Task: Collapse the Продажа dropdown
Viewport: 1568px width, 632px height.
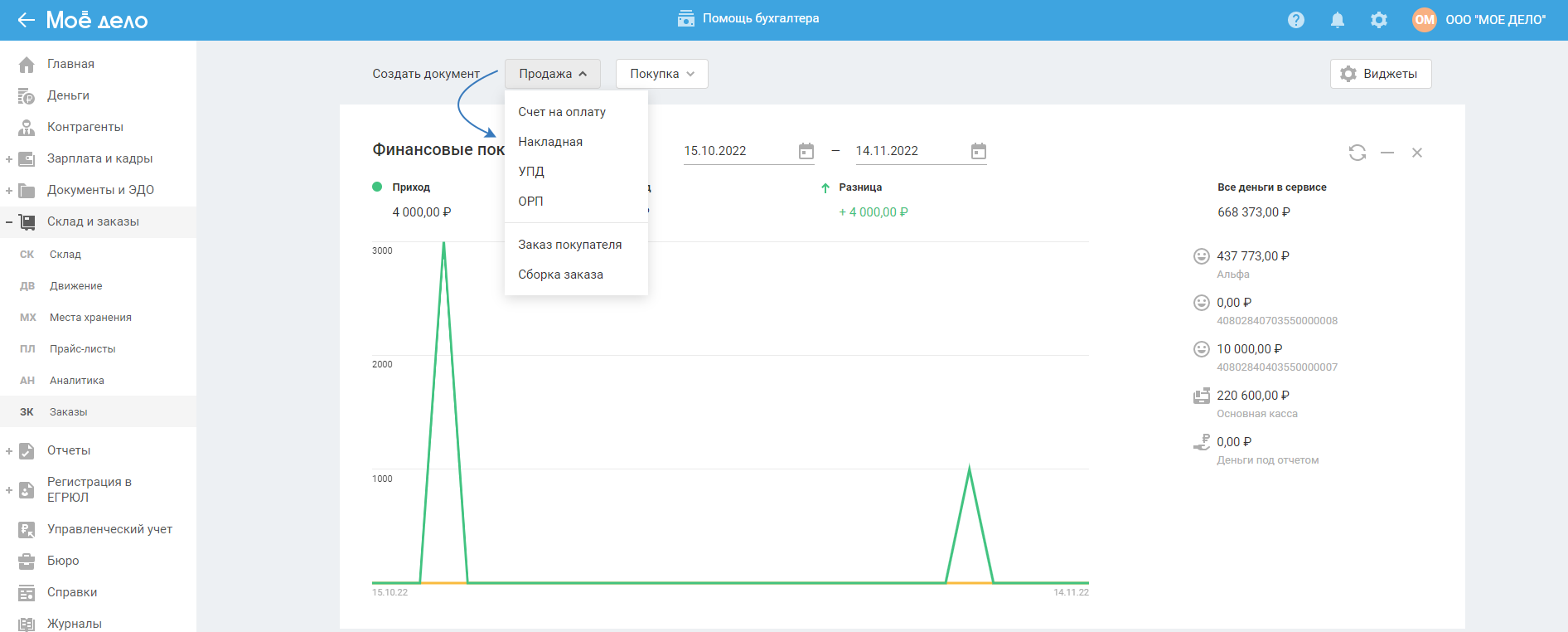Action: [552, 74]
